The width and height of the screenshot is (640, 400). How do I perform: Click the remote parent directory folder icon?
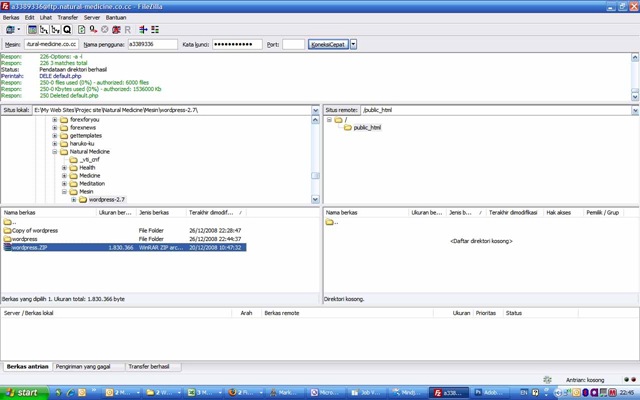tap(329, 222)
